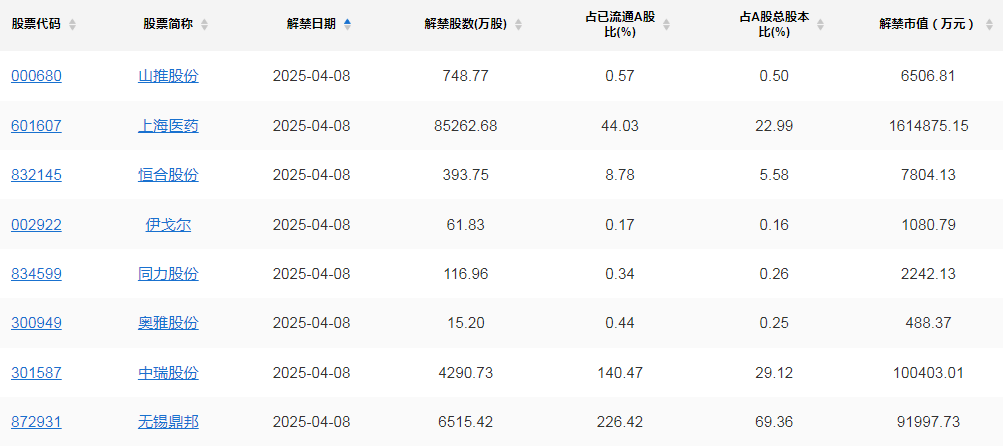This screenshot has height=447, width=1003.
Task: Select 同力股份 unlock shares value 116.96
Action: coord(465,274)
